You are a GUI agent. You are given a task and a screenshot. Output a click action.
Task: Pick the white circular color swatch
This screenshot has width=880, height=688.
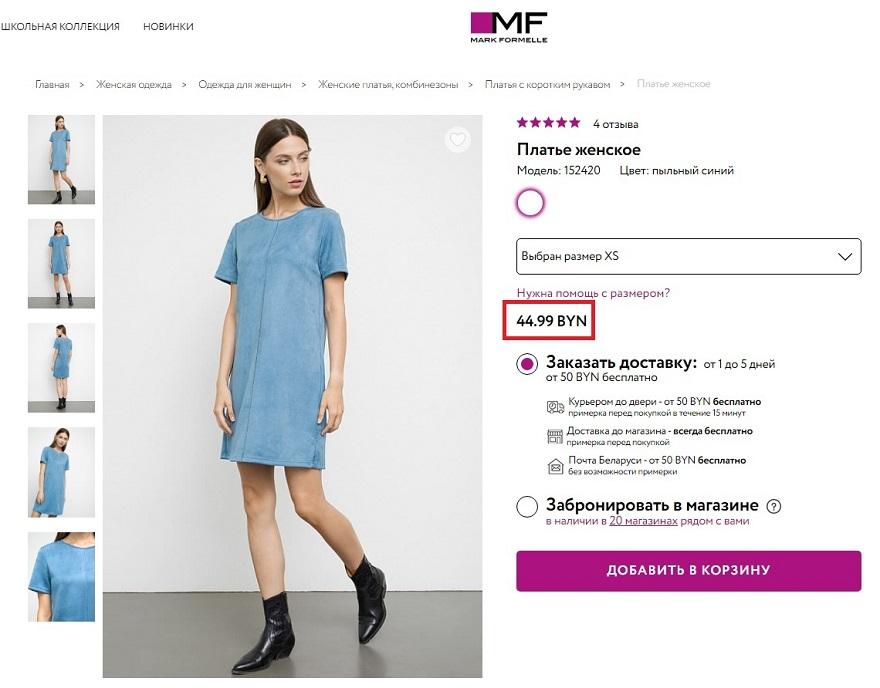[530, 203]
